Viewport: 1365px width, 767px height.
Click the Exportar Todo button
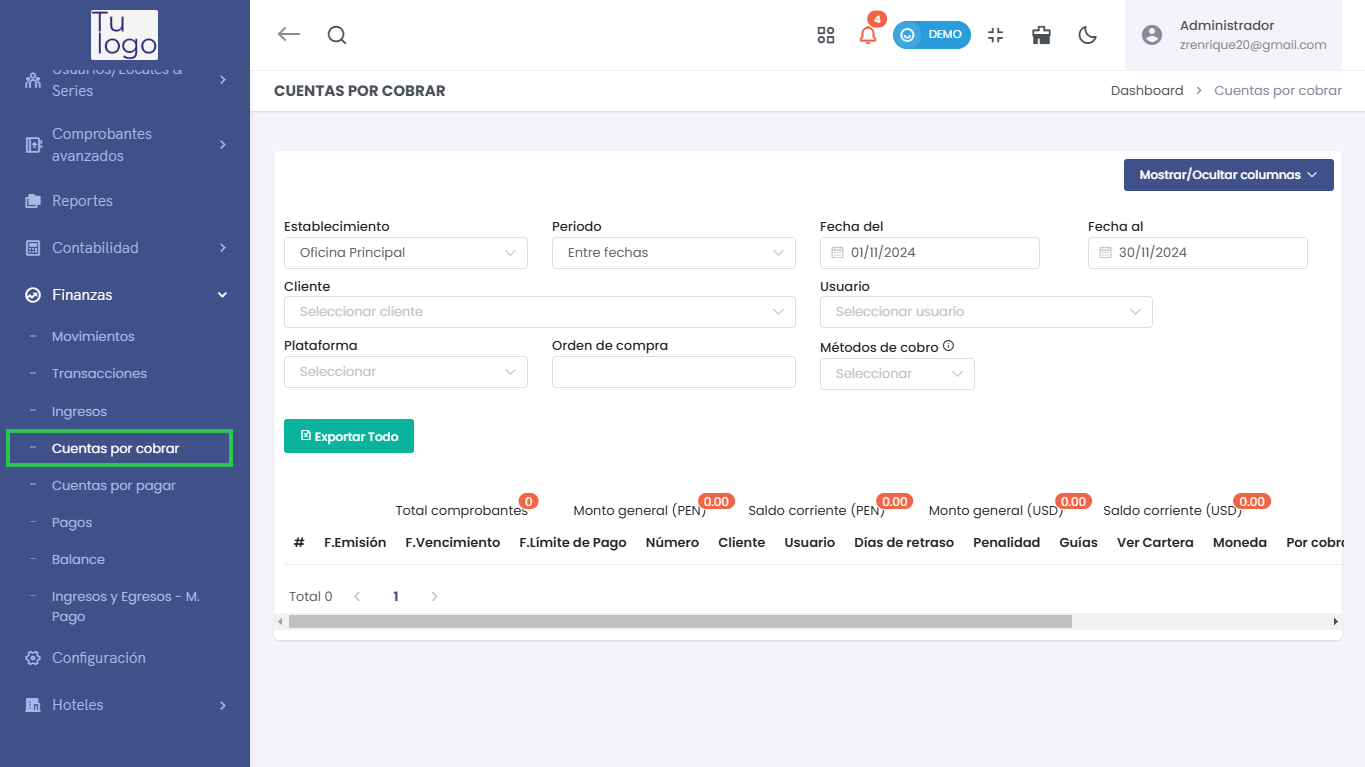[349, 437]
